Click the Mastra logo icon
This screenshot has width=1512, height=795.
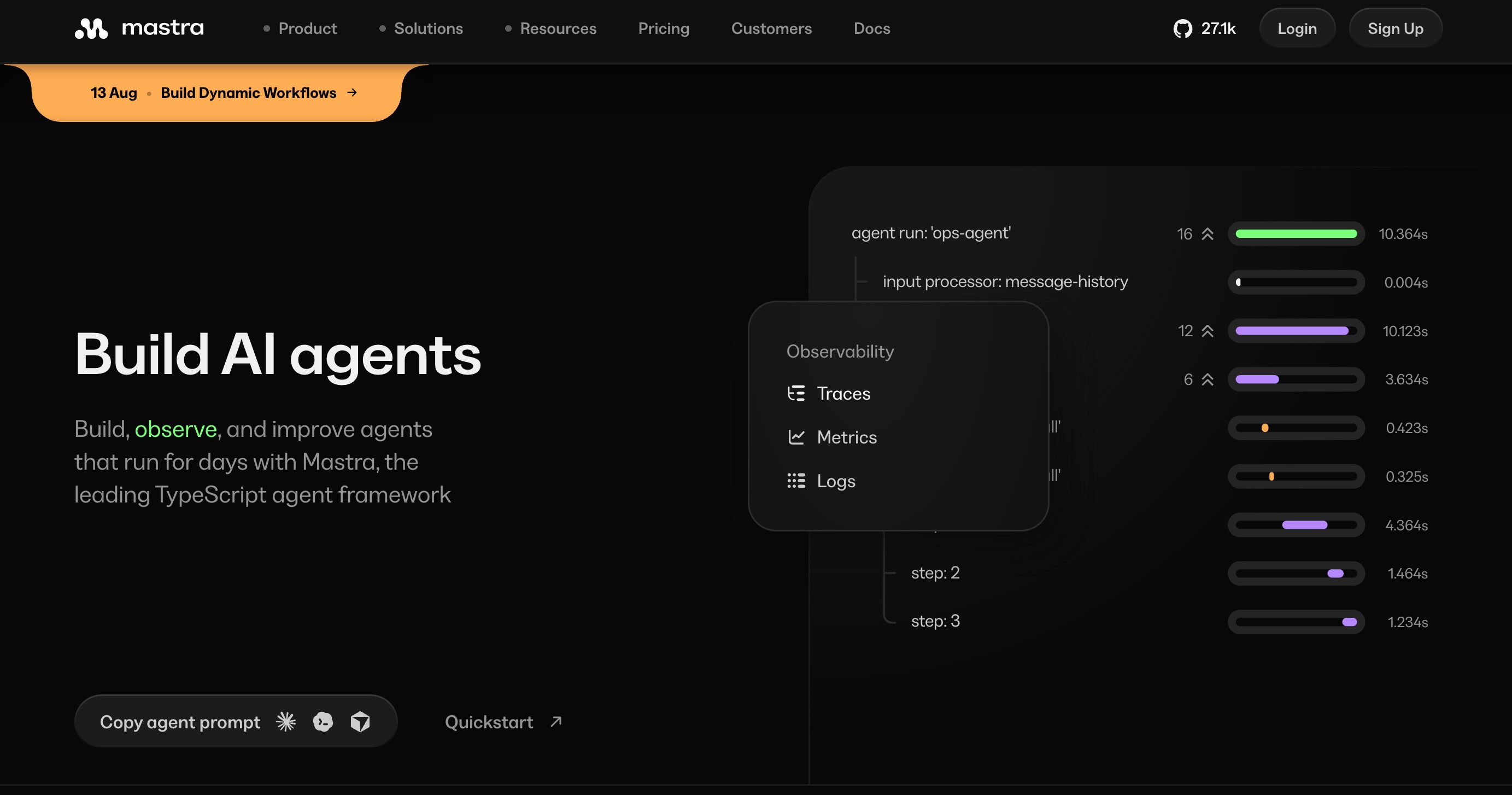(x=91, y=28)
